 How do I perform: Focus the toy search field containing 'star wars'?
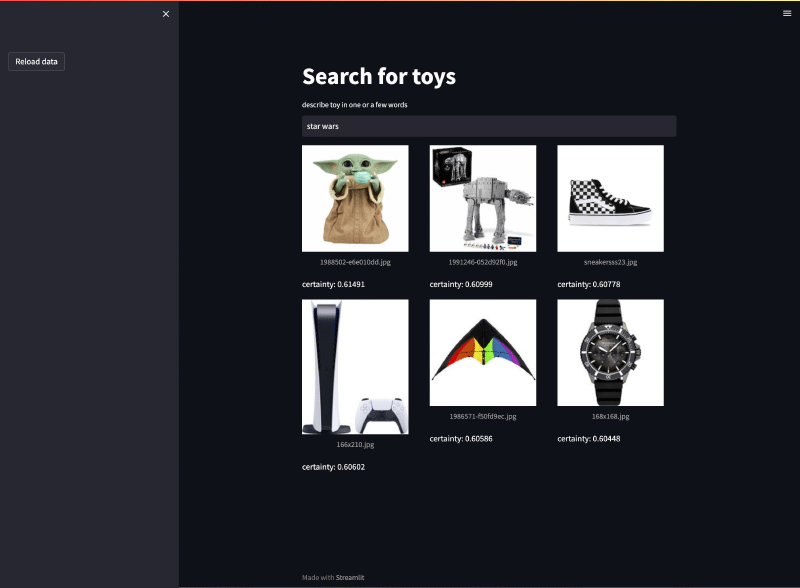(x=489, y=126)
